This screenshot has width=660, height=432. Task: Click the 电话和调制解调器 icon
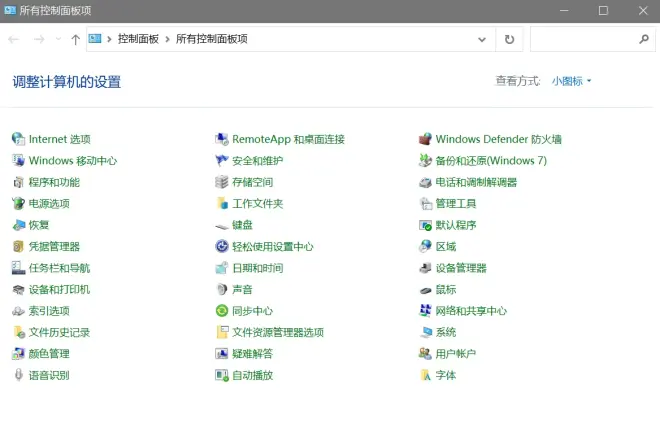(425, 182)
